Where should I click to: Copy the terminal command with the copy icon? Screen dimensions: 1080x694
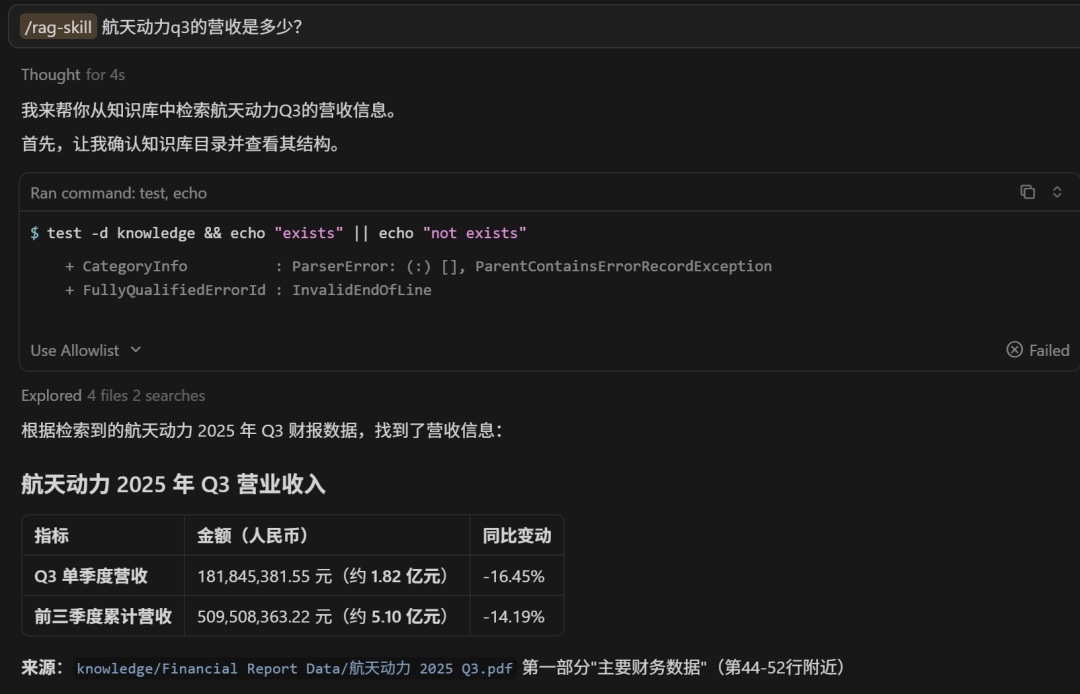tap(1027, 192)
